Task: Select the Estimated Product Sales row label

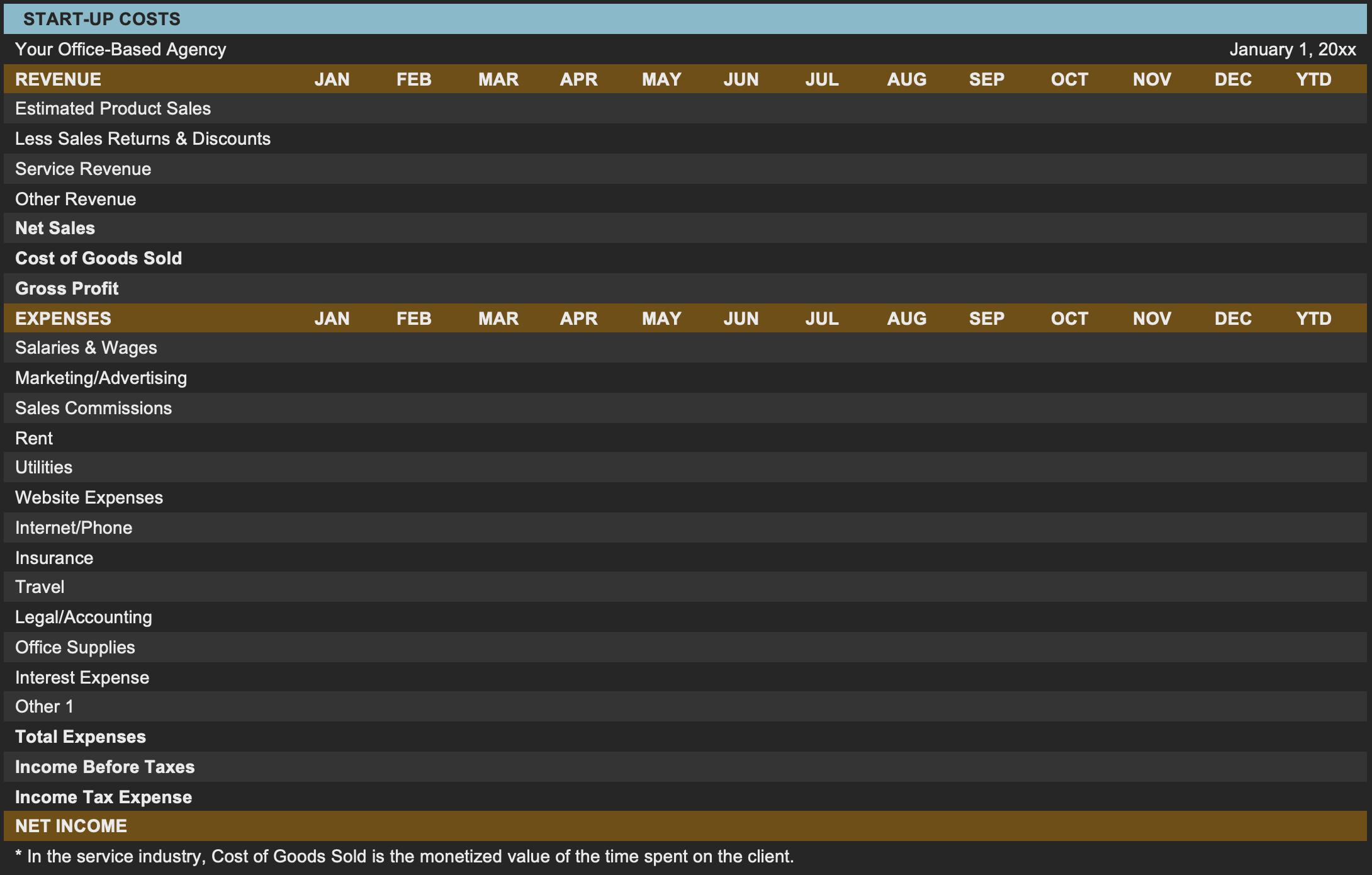Action: [113, 108]
